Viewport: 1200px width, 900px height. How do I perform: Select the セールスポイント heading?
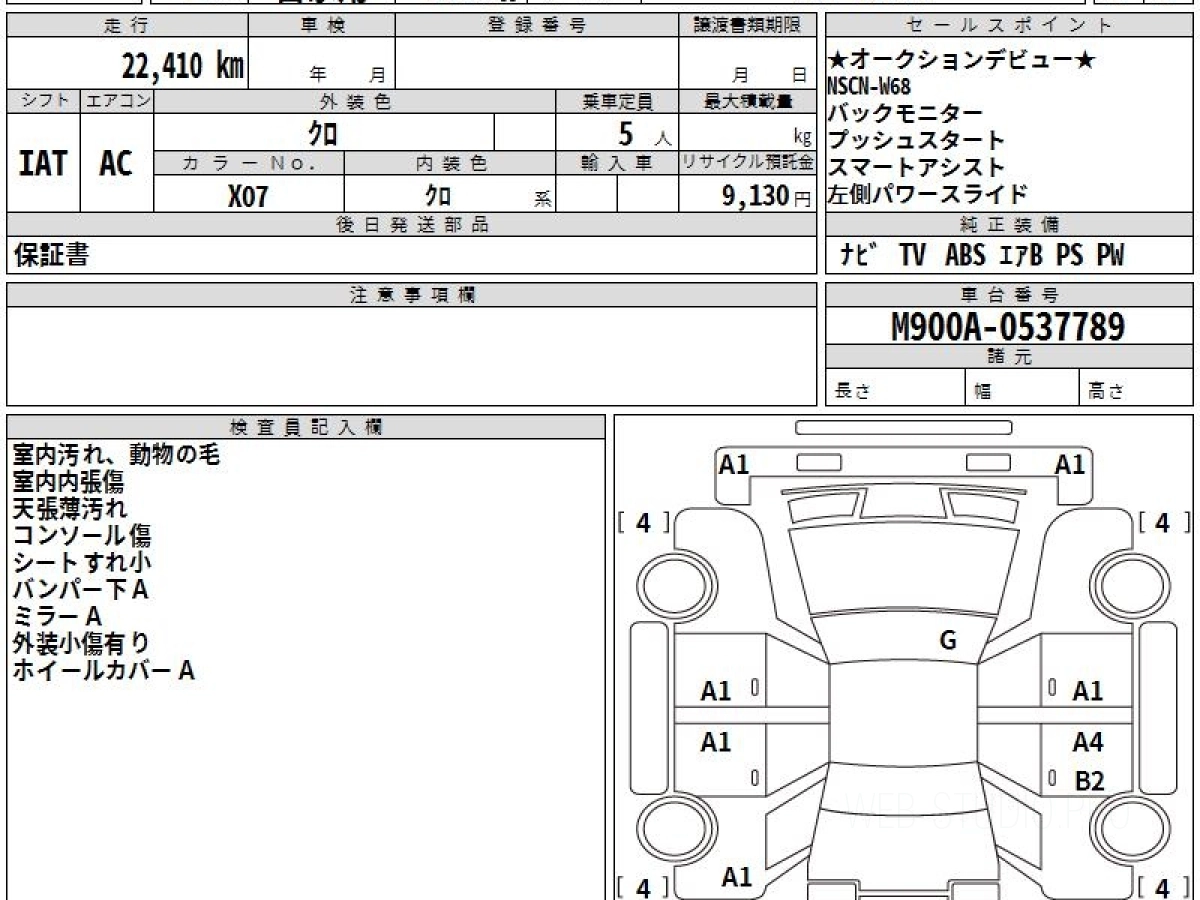1009,26
